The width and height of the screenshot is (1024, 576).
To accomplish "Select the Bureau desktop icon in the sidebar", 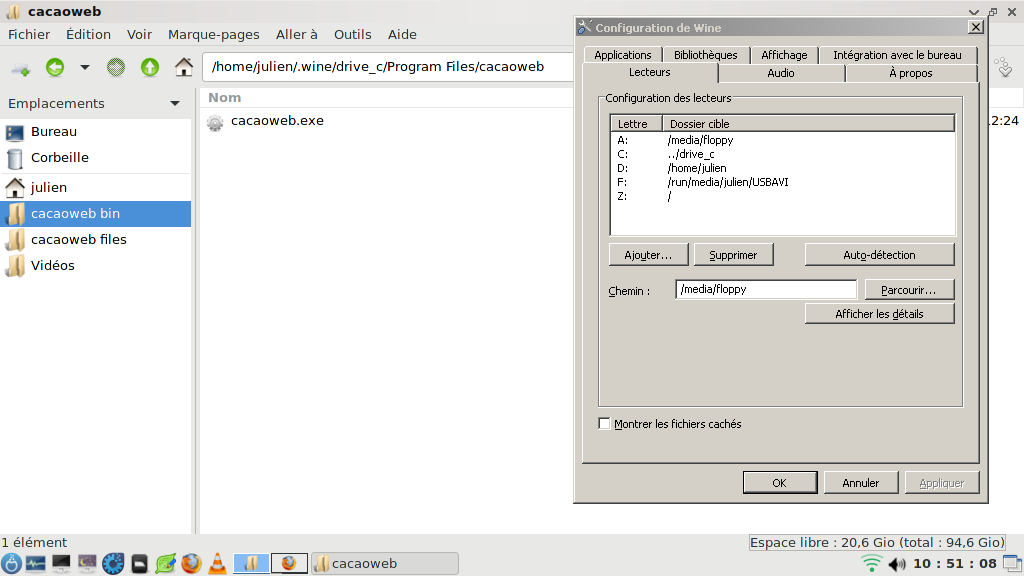I will [15, 133].
